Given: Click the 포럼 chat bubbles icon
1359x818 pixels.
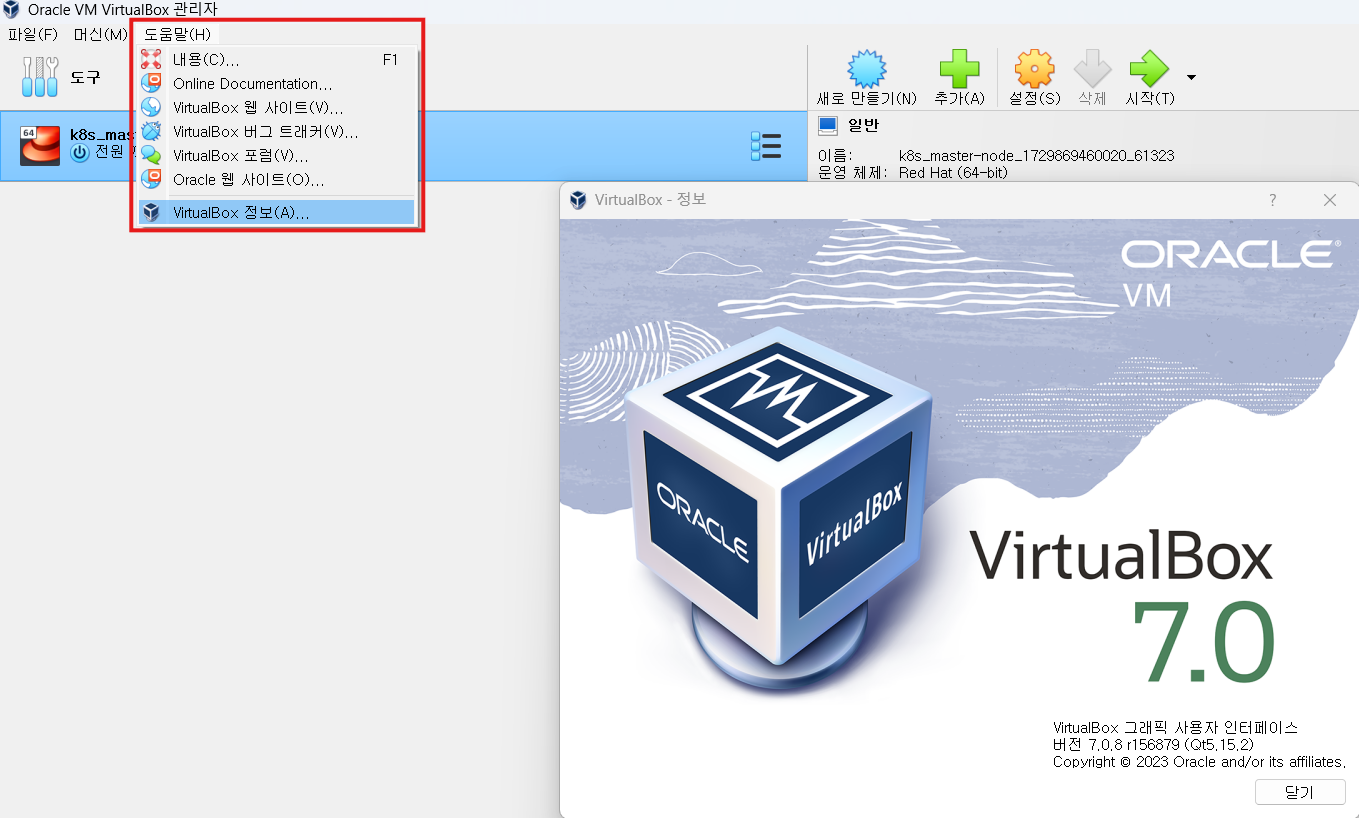Looking at the screenshot, I should 151,156.
